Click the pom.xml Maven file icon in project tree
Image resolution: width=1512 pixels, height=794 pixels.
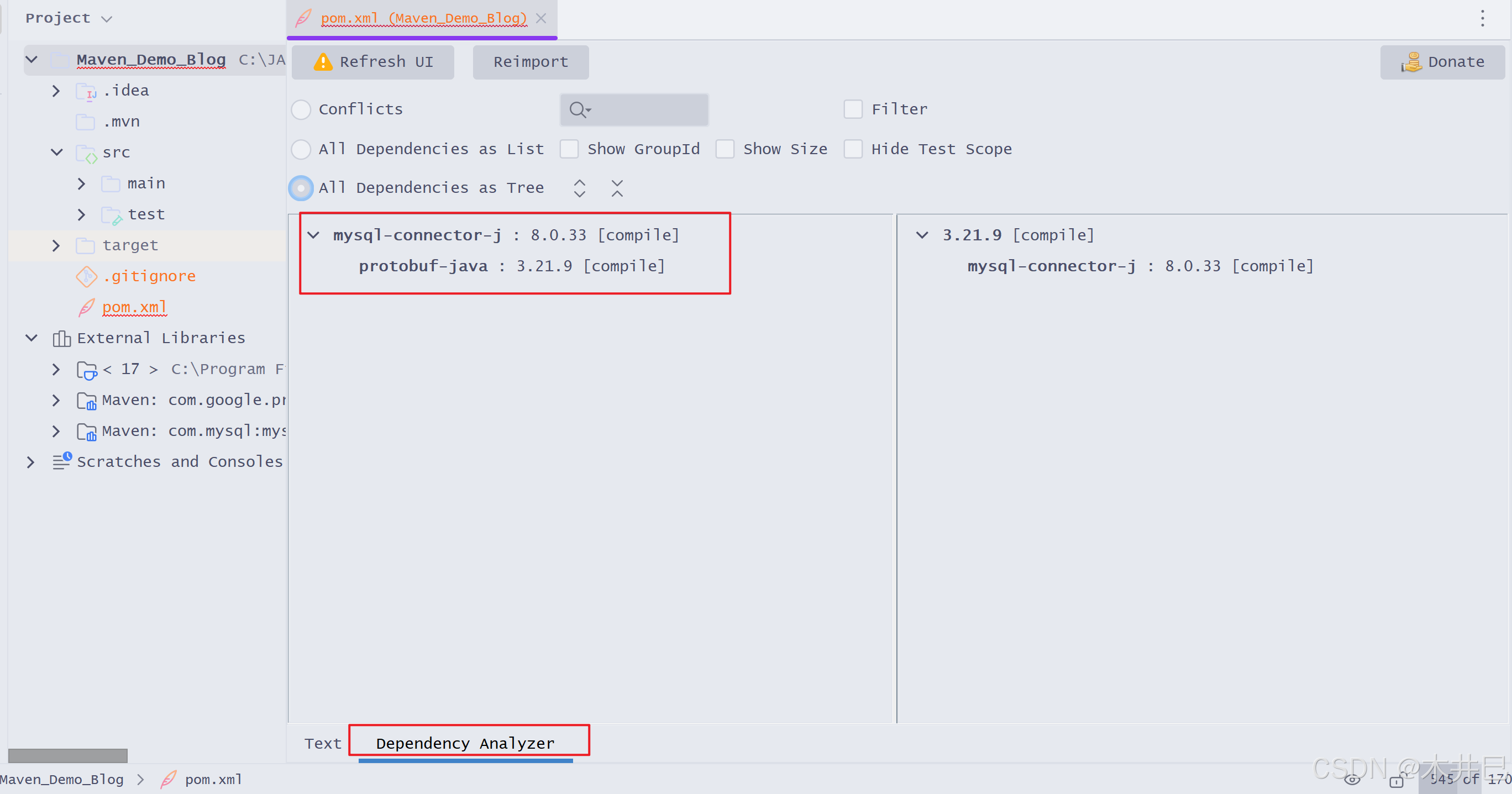[x=86, y=308]
